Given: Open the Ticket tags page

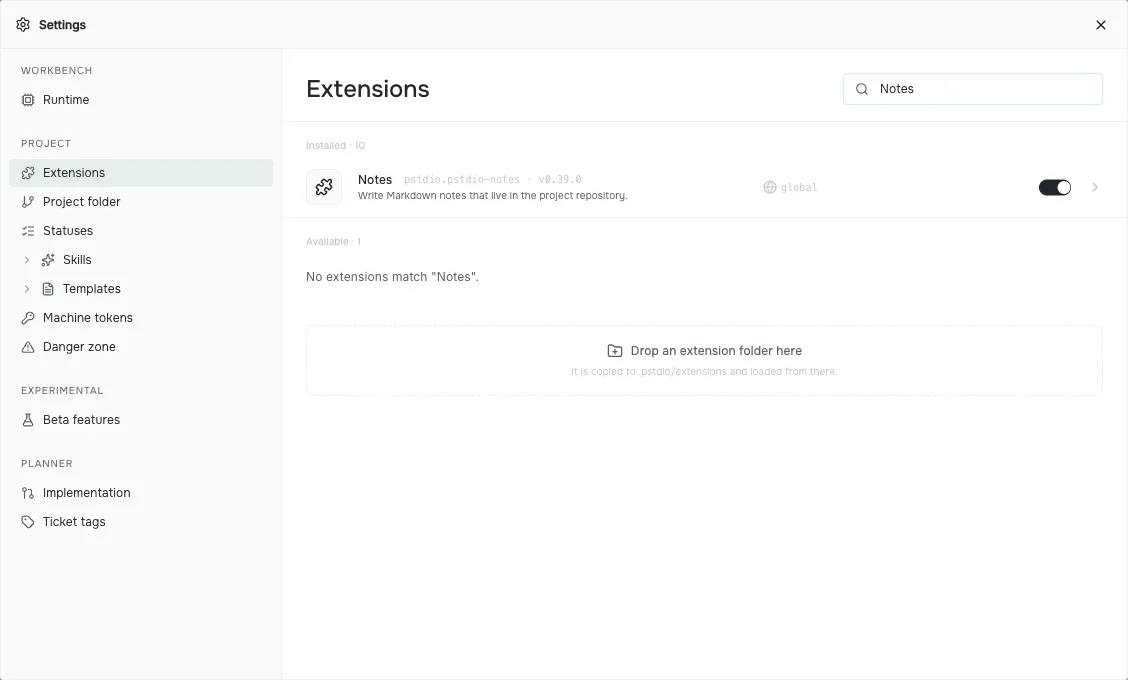Looking at the screenshot, I should click(141, 522).
